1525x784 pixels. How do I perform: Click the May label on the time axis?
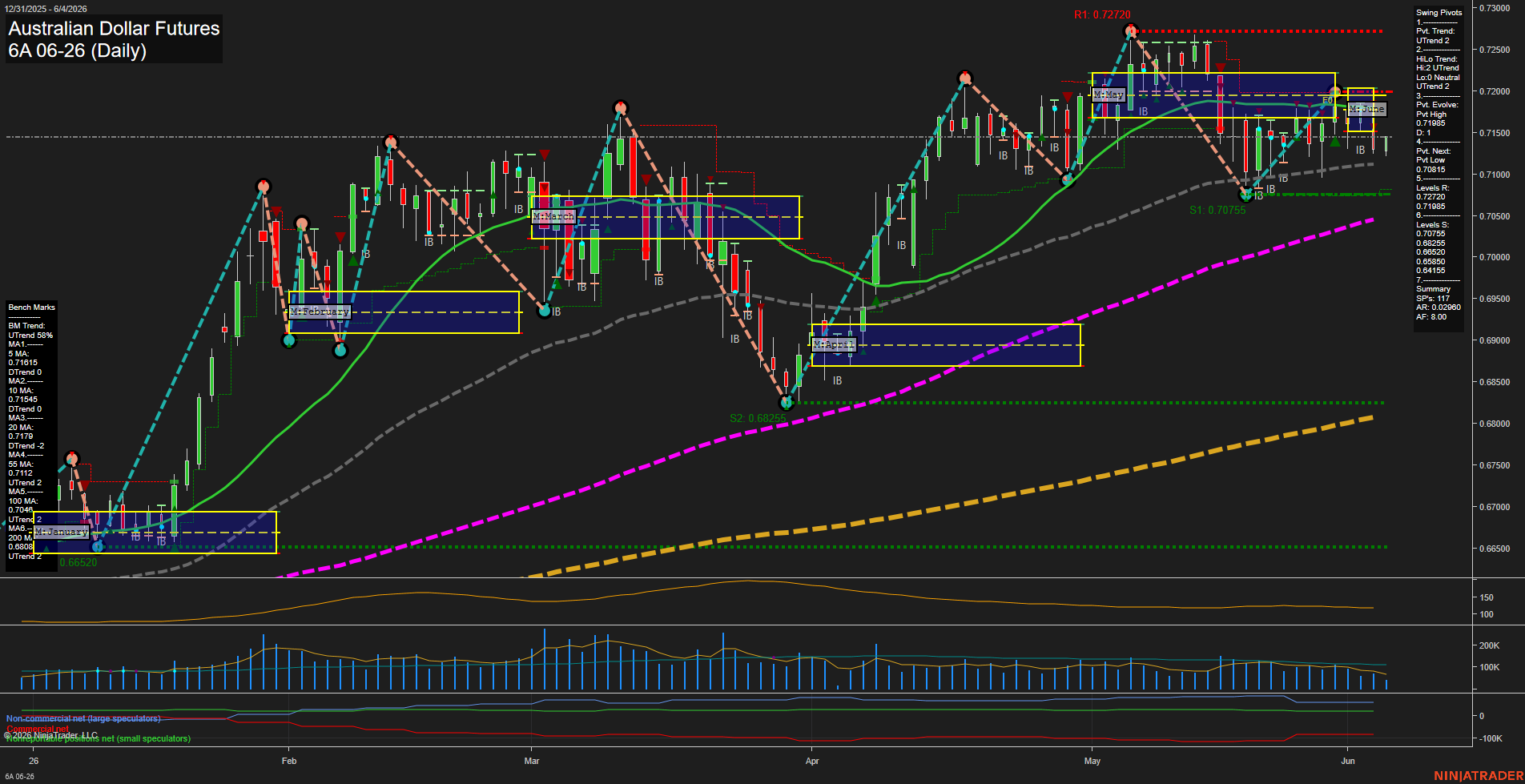(1092, 761)
